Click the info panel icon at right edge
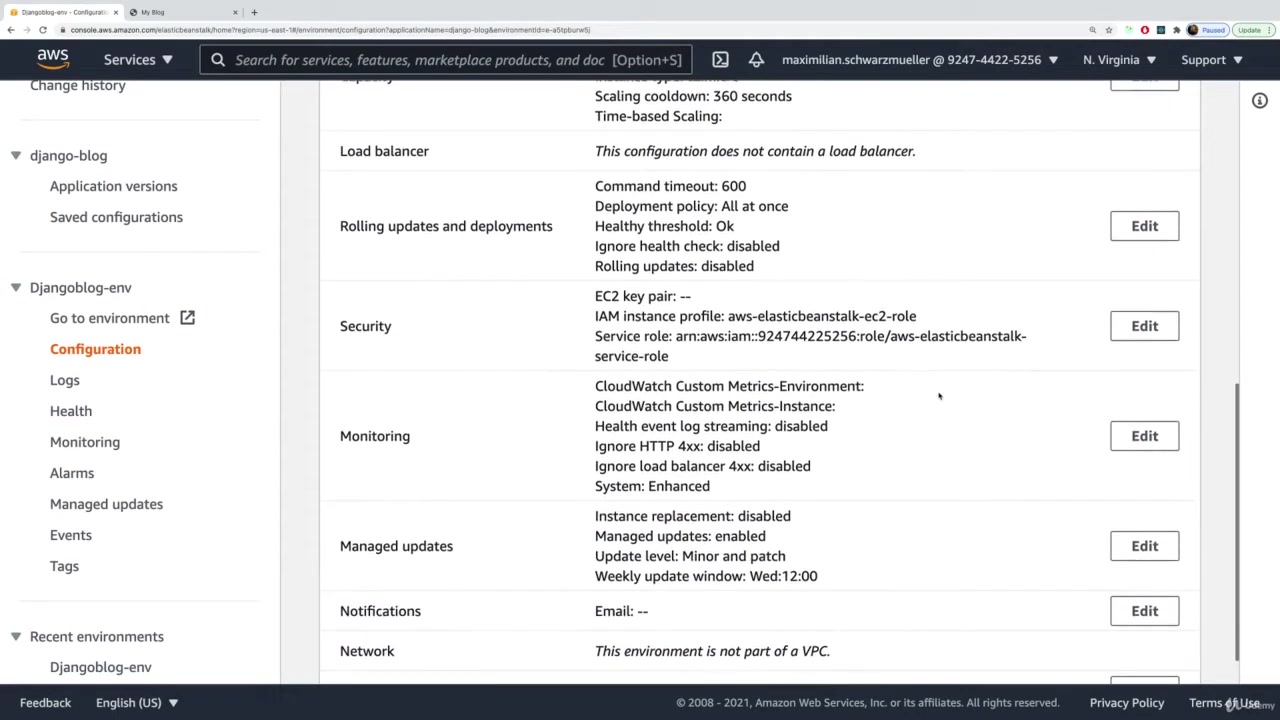This screenshot has width=1280, height=720. 1259,101
